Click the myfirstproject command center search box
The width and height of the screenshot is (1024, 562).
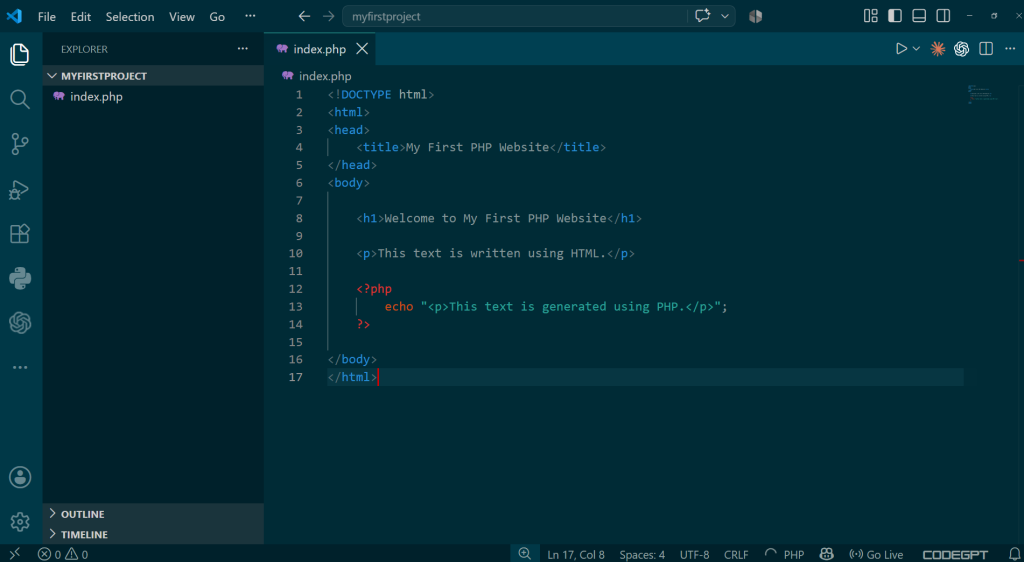tap(515, 16)
